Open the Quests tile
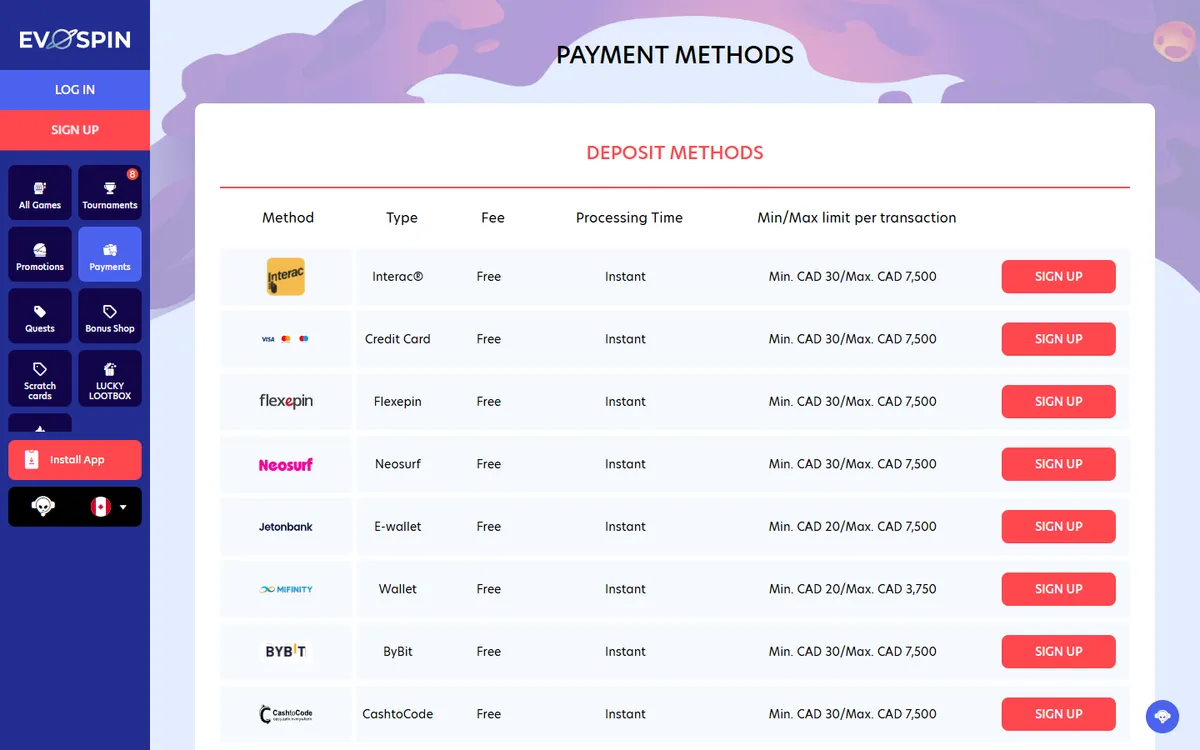This screenshot has height=750, width=1200. click(x=40, y=317)
